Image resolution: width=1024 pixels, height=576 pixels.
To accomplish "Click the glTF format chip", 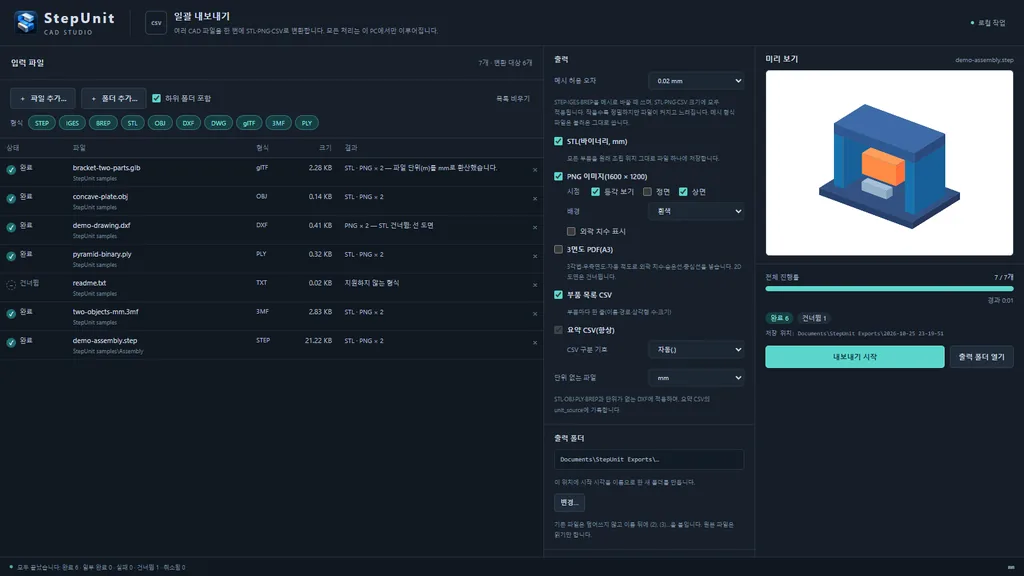I will [249, 123].
